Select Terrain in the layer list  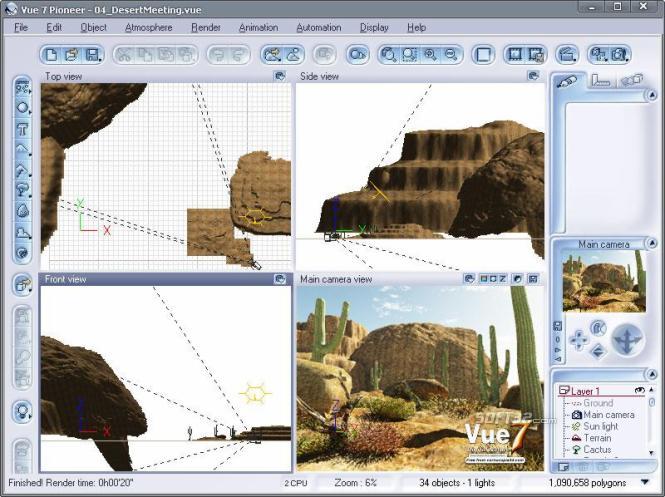pyautogui.click(x=597, y=438)
